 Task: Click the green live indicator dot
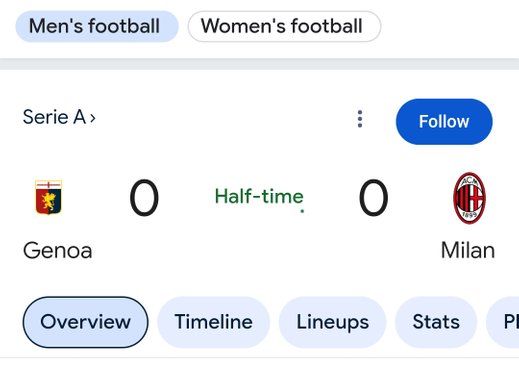[x=302, y=211]
